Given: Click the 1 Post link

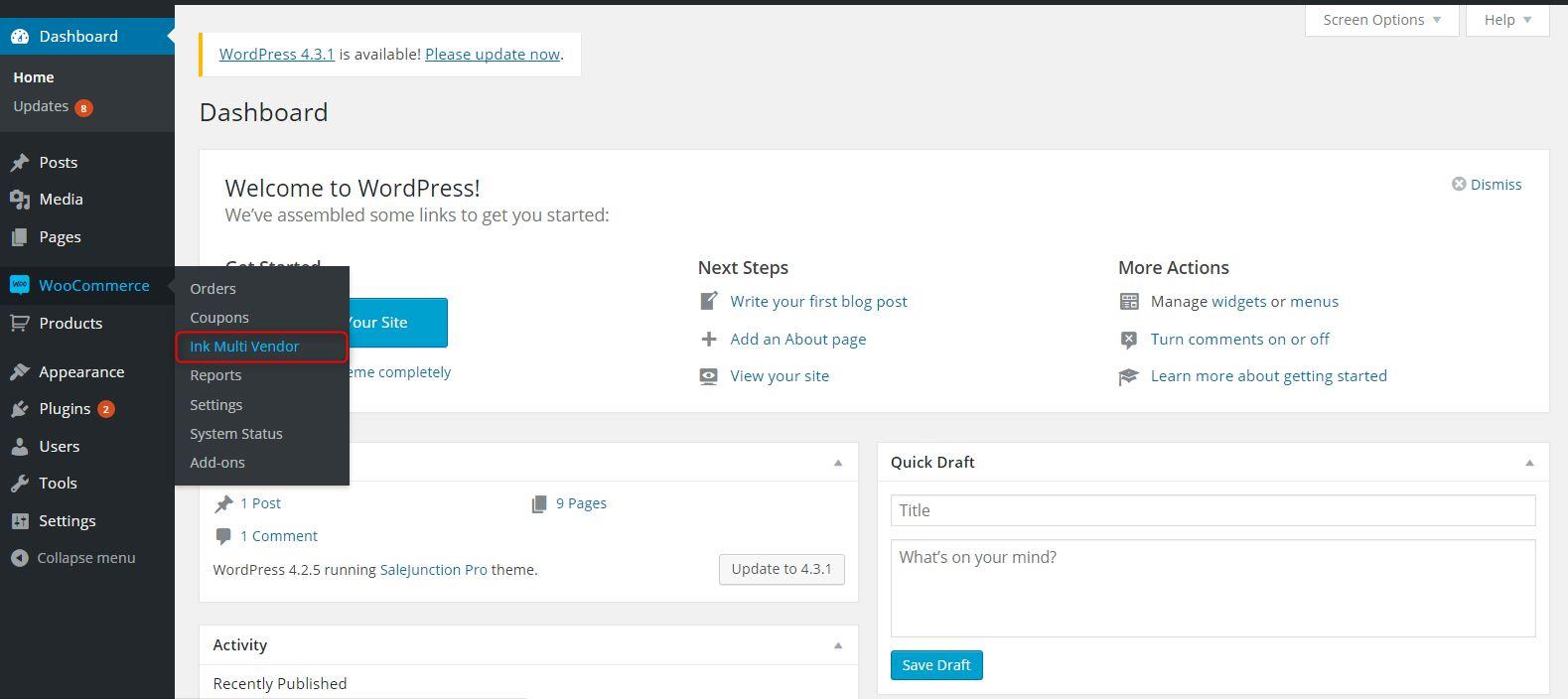Looking at the screenshot, I should [260, 503].
